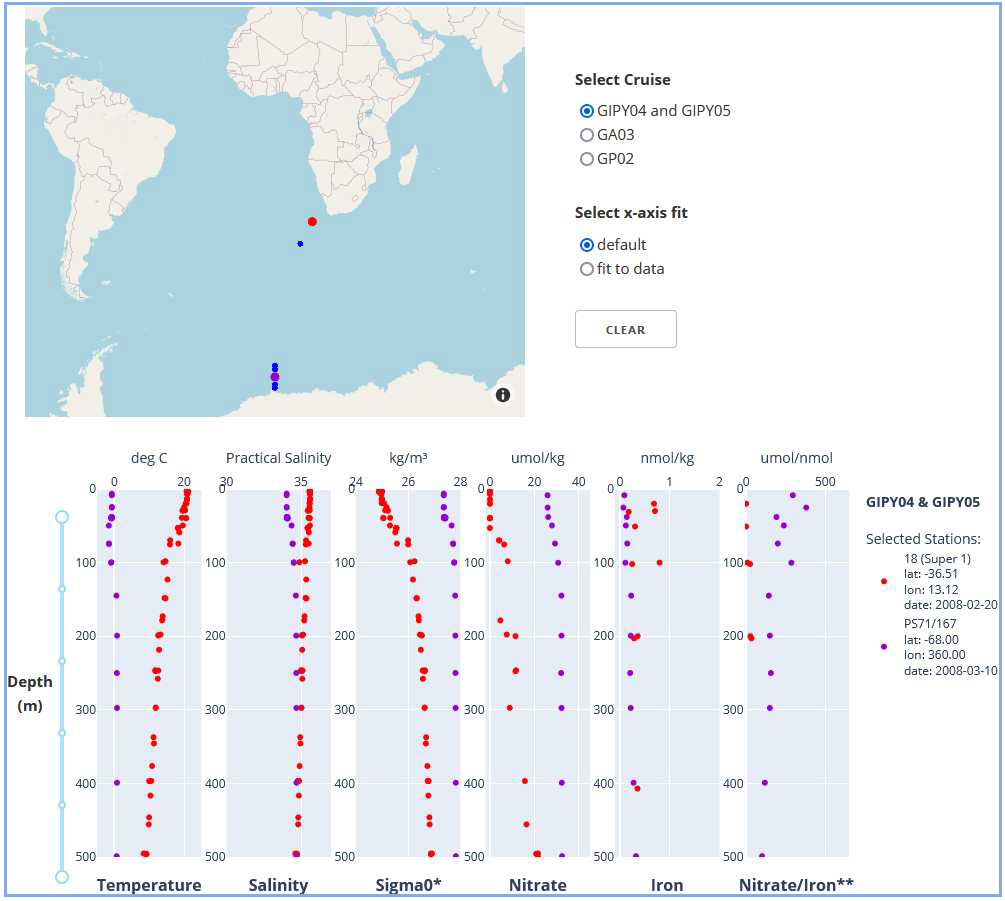The width and height of the screenshot is (1005, 901).
Task: Choose the GA03 cruise radio button
Action: [586, 135]
